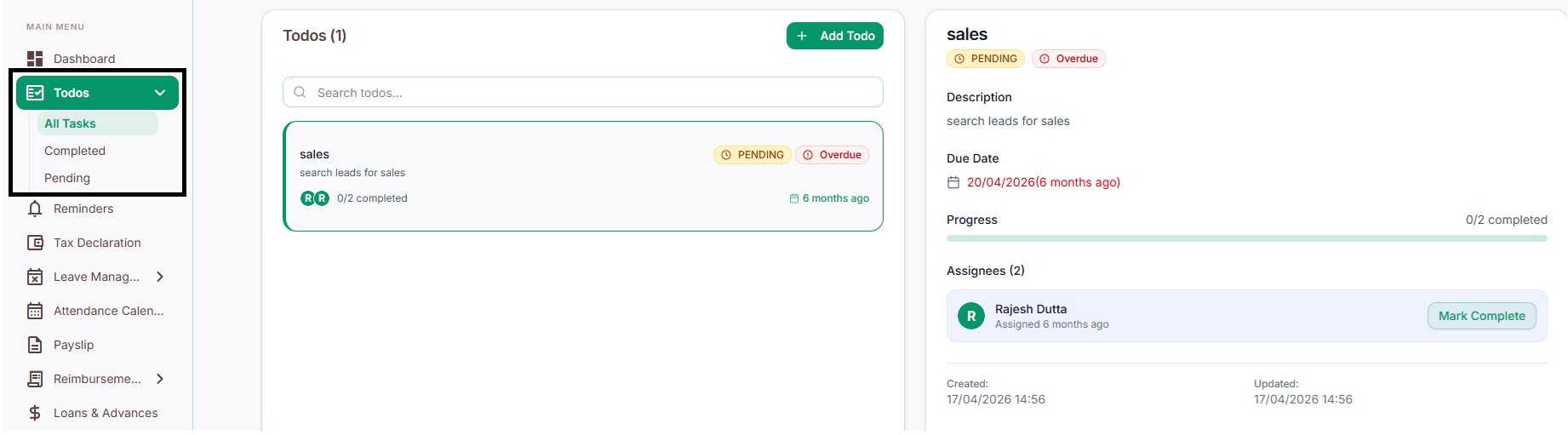Viewport: 1568px width, 435px height.
Task: Expand the Reimbursement submenu arrow
Action: tap(160, 379)
